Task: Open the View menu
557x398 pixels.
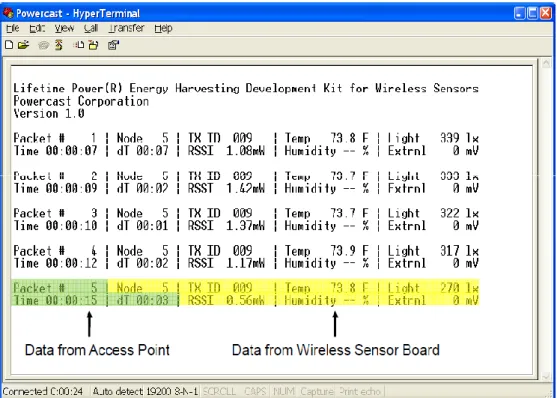Action: [64, 28]
